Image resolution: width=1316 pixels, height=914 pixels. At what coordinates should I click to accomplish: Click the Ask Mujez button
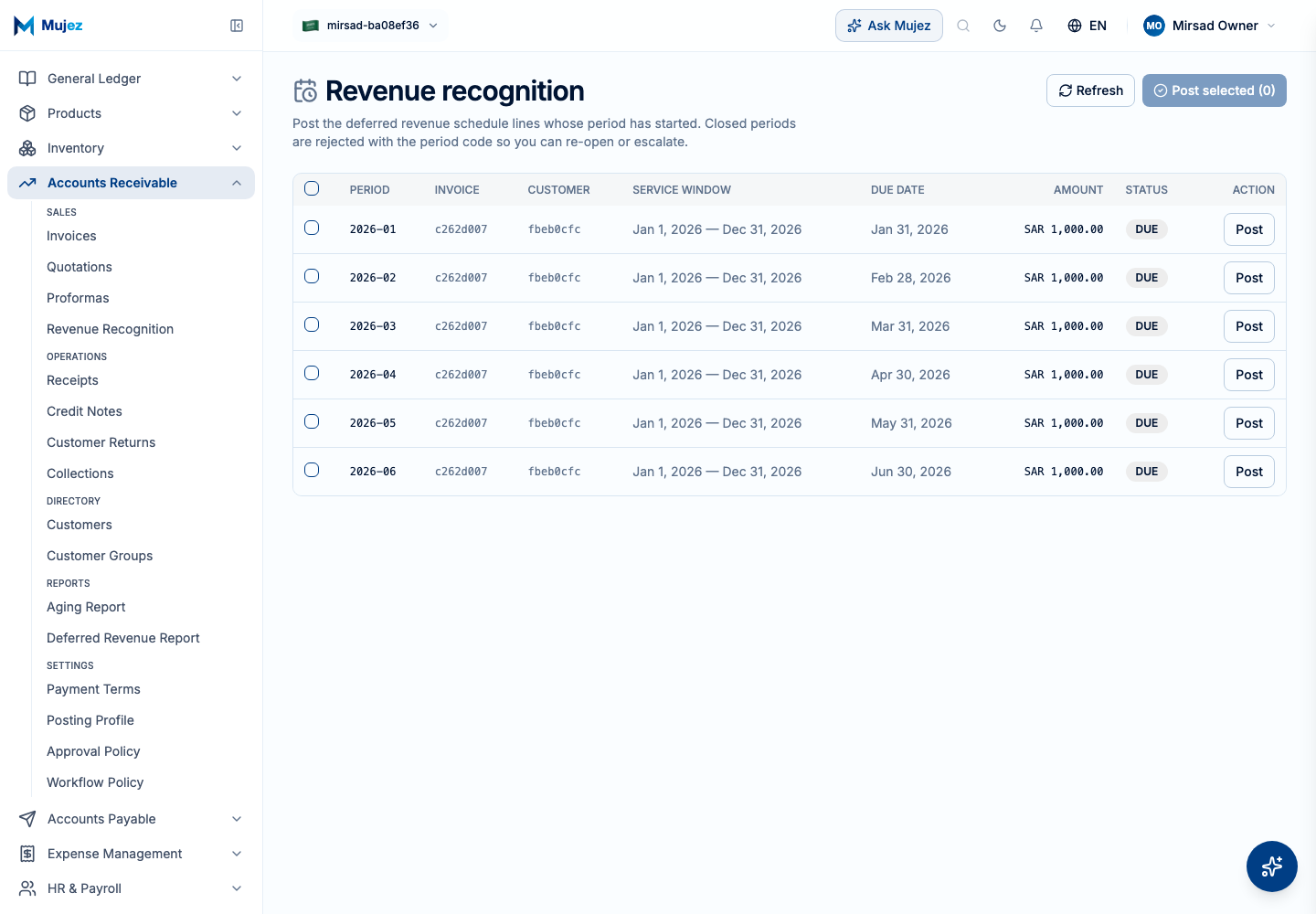pos(889,26)
